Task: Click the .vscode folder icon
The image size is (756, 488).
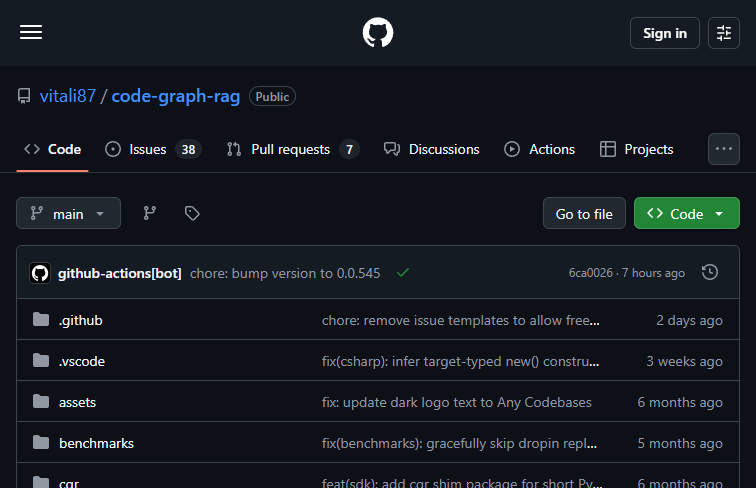Action: tap(41, 360)
